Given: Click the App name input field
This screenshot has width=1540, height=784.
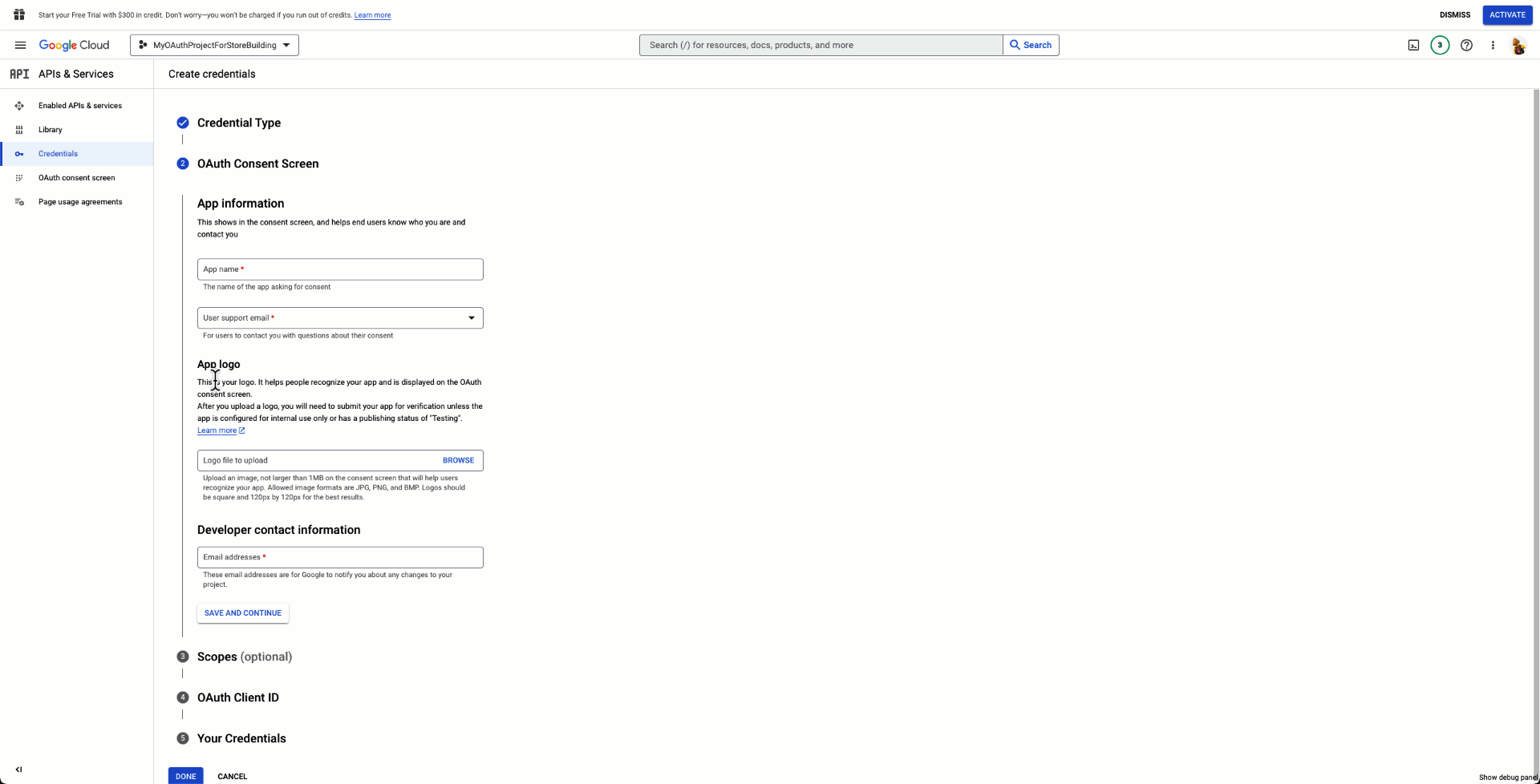Looking at the screenshot, I should tap(339, 269).
